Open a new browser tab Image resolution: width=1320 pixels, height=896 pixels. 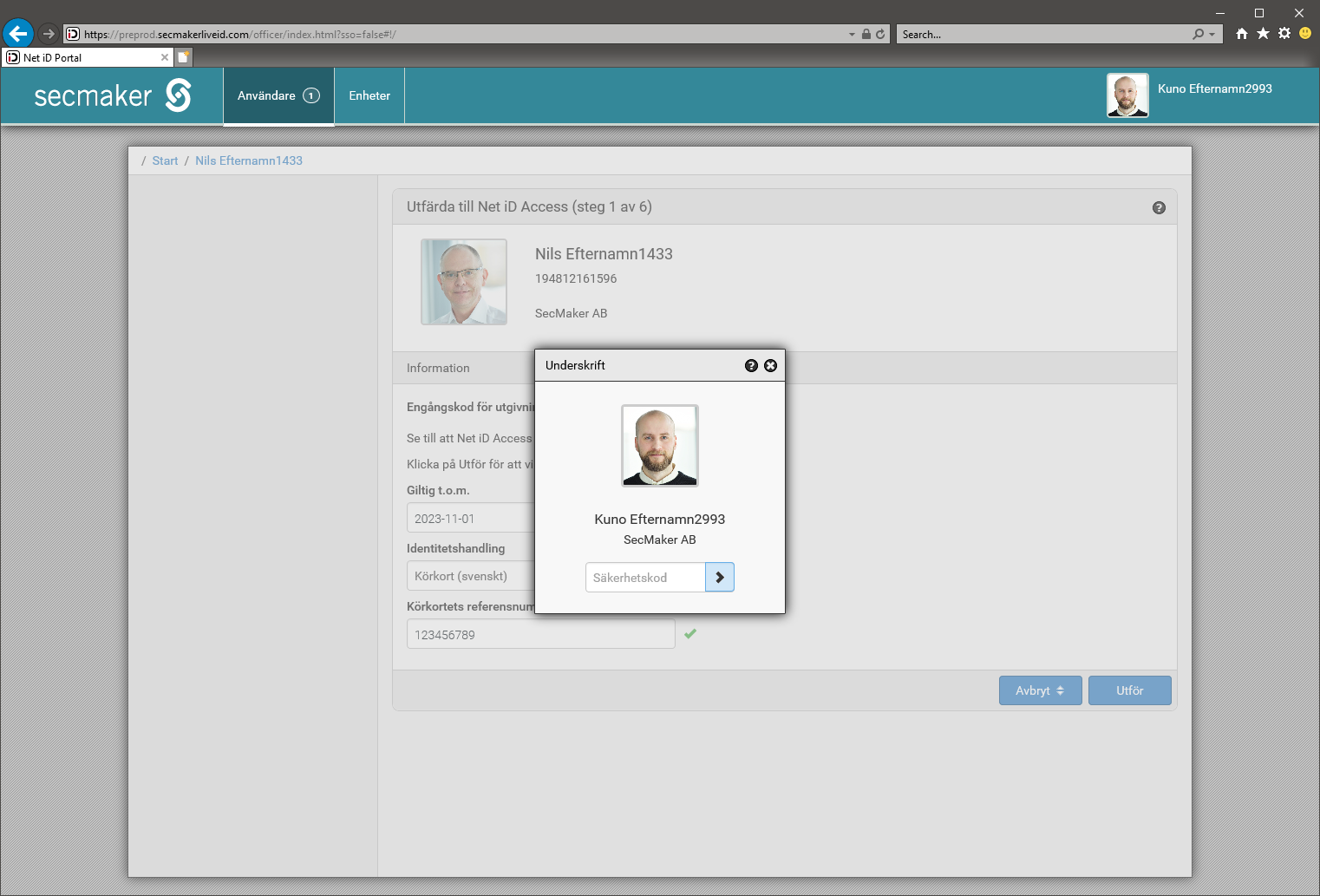tap(184, 57)
